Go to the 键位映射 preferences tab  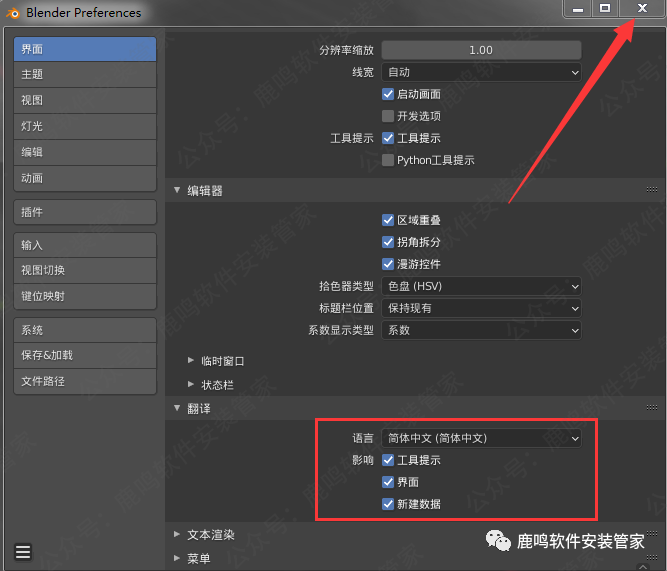tap(85, 296)
